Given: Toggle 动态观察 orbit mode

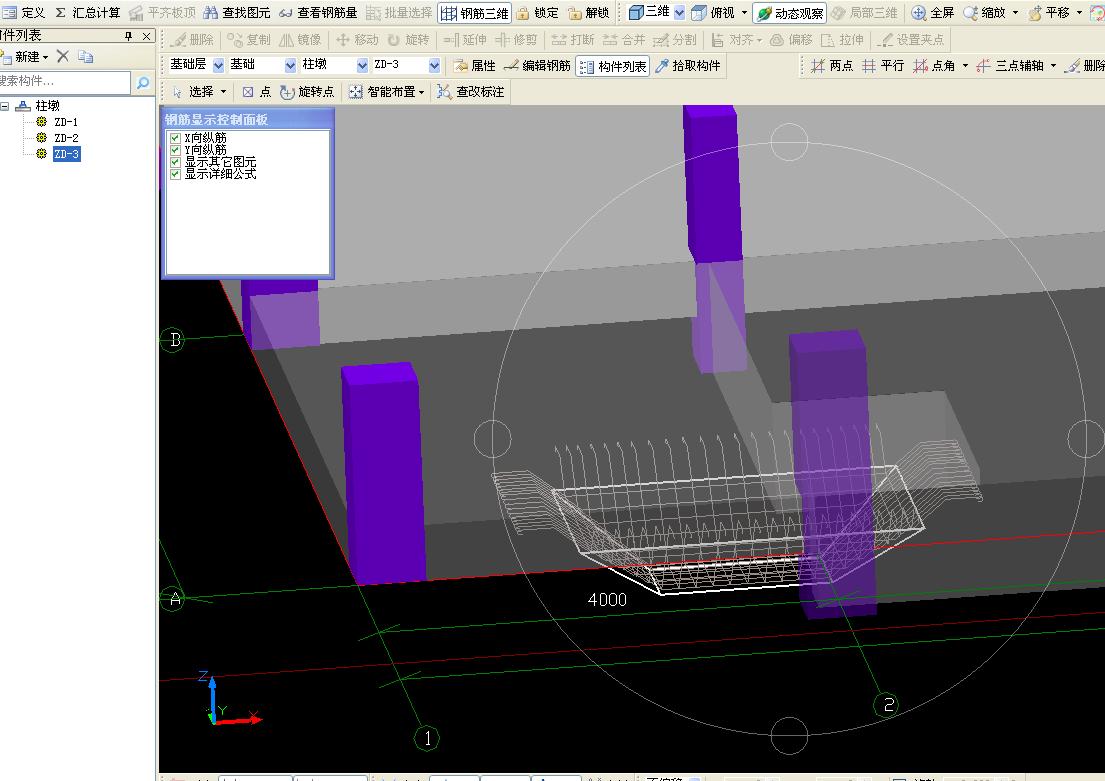Looking at the screenshot, I should tap(789, 13).
